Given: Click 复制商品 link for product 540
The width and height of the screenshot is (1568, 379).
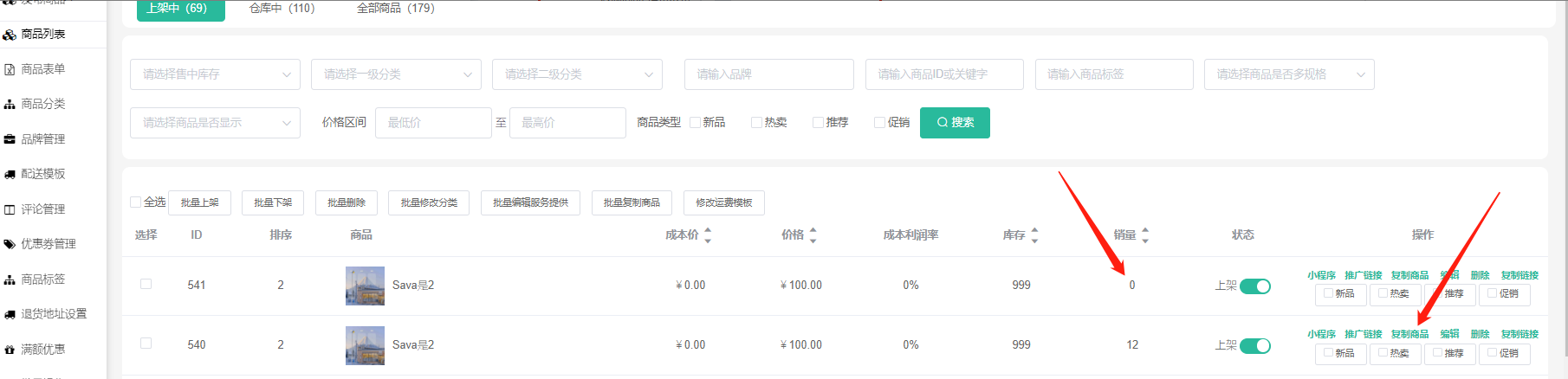Looking at the screenshot, I should tap(1409, 334).
